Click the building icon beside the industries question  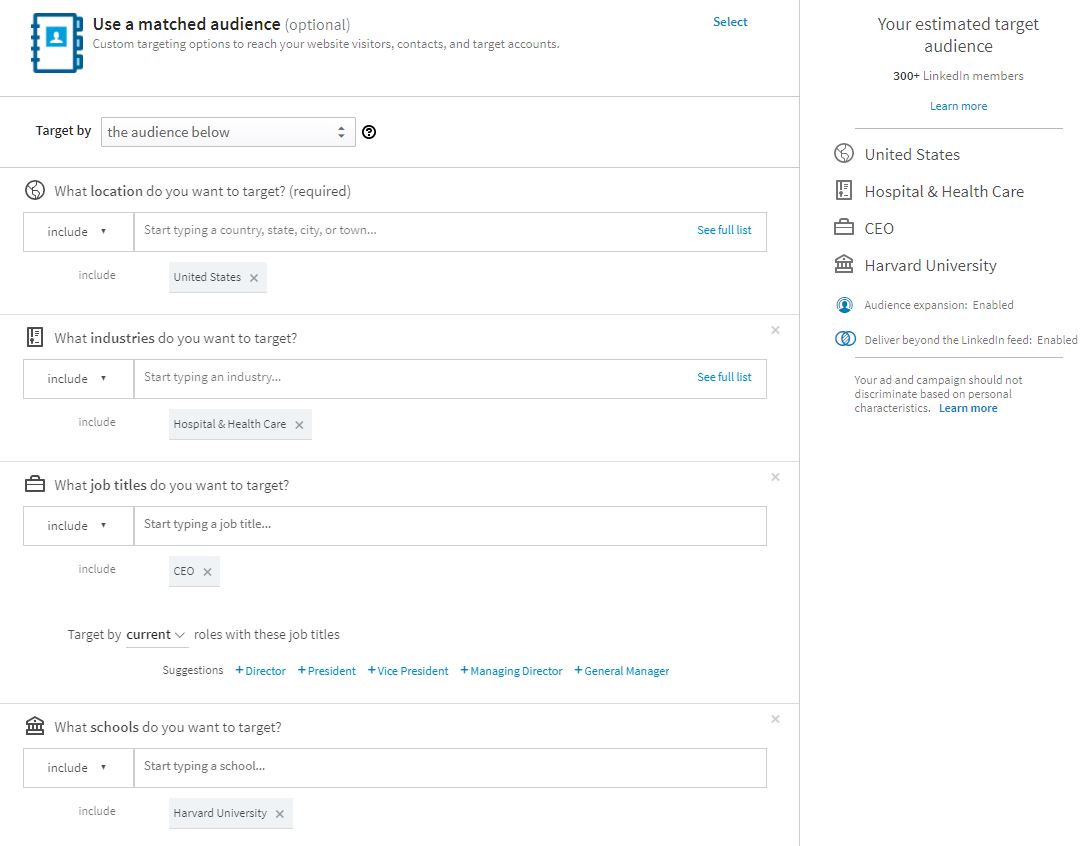35,335
